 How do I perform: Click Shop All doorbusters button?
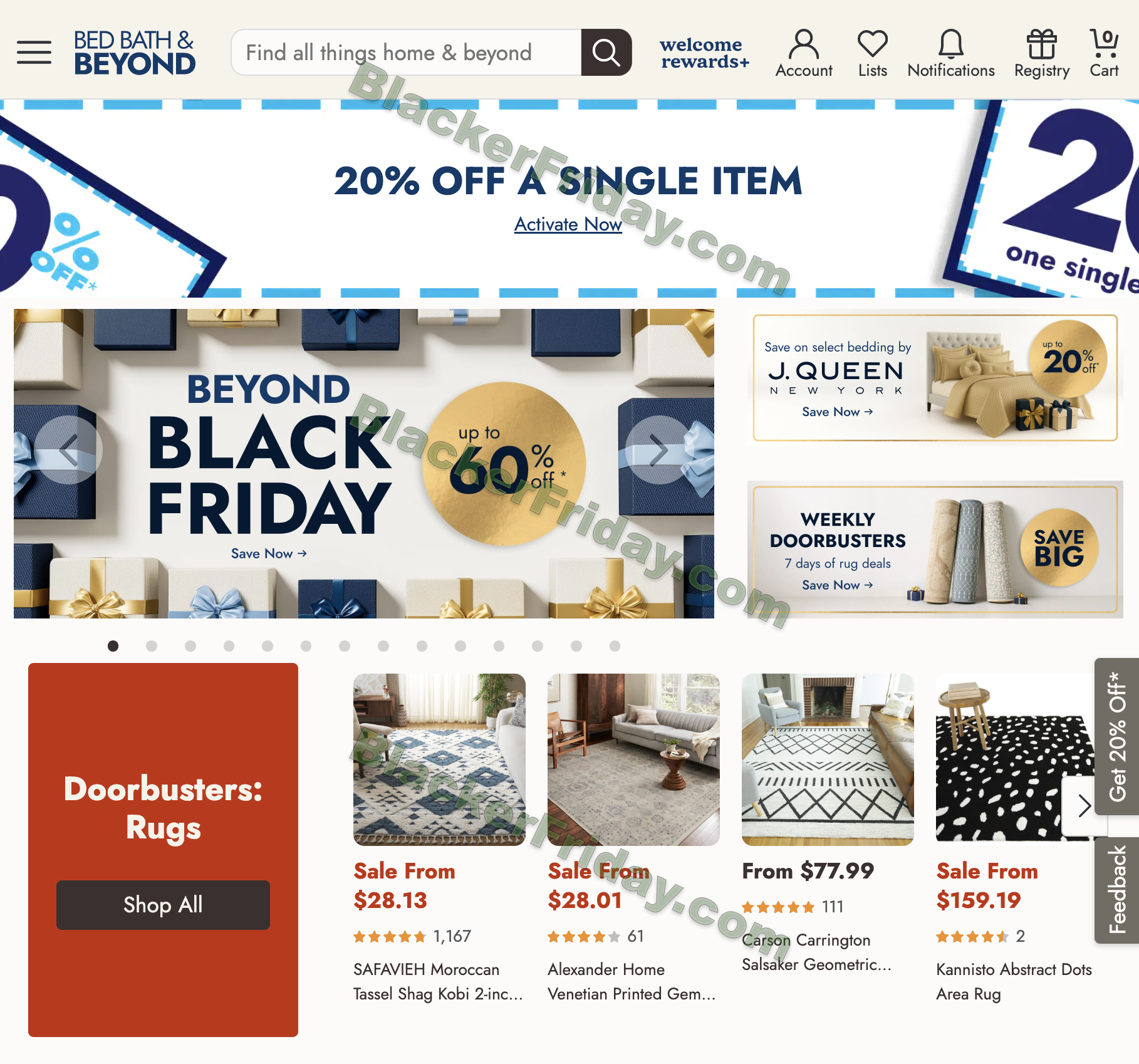pyautogui.click(x=163, y=905)
